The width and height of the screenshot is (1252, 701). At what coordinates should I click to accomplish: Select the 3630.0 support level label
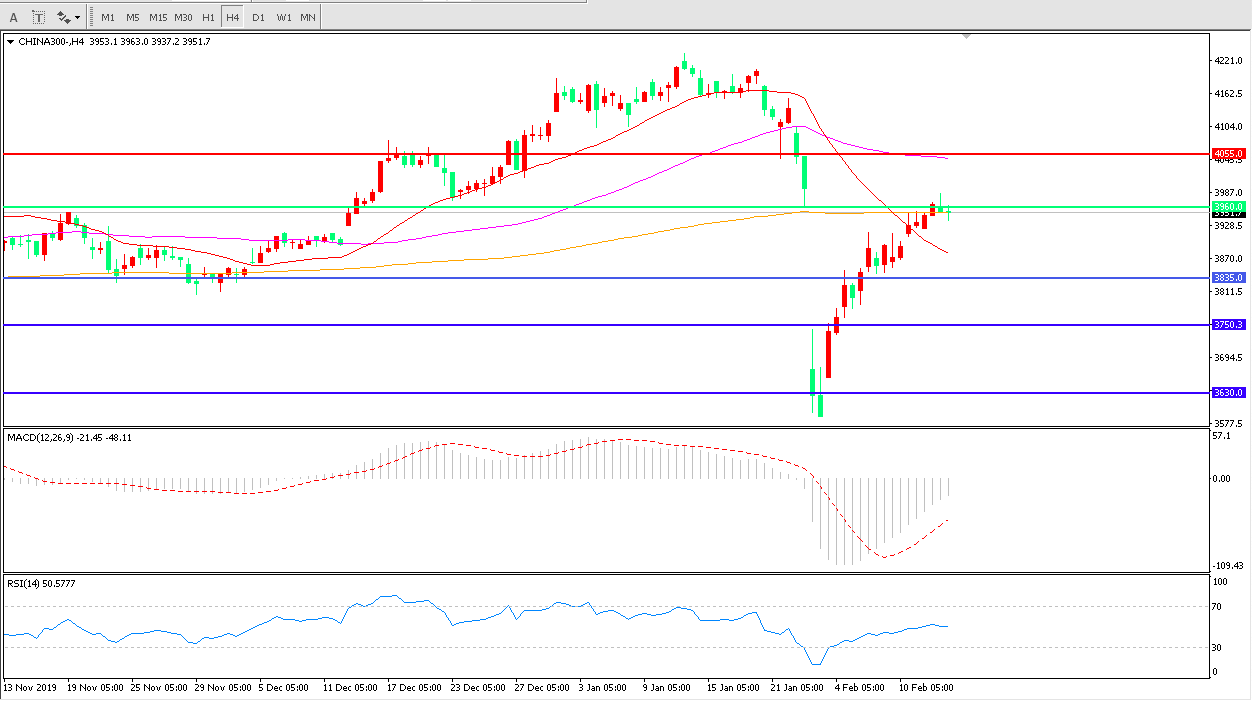tap(1227, 393)
